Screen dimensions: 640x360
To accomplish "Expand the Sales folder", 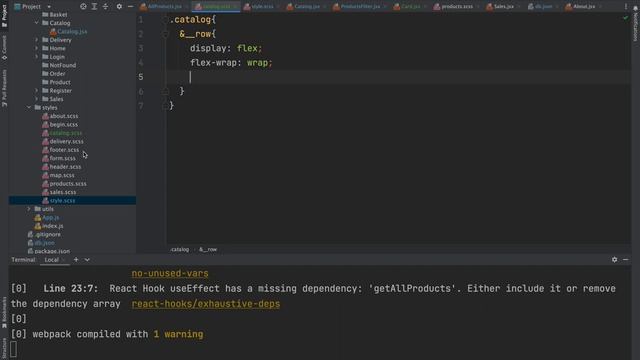I will point(37,99).
